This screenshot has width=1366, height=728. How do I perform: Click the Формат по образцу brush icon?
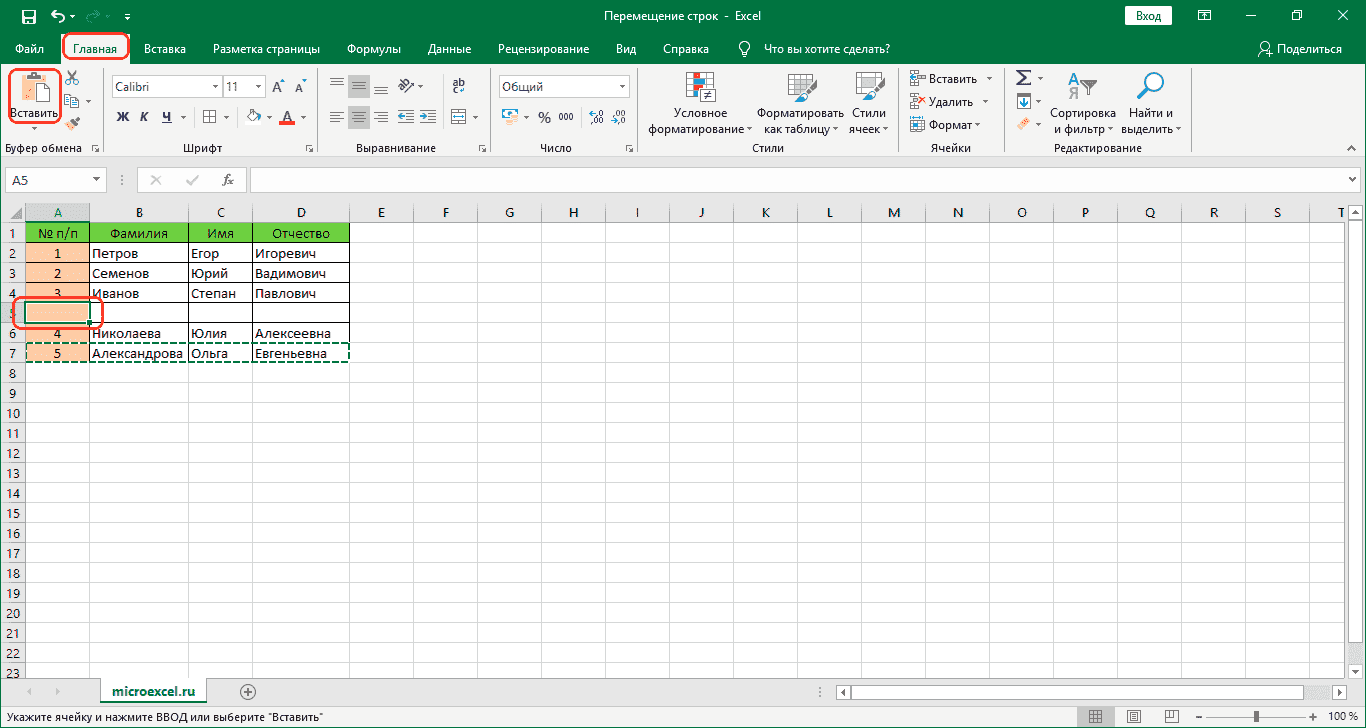tap(73, 123)
